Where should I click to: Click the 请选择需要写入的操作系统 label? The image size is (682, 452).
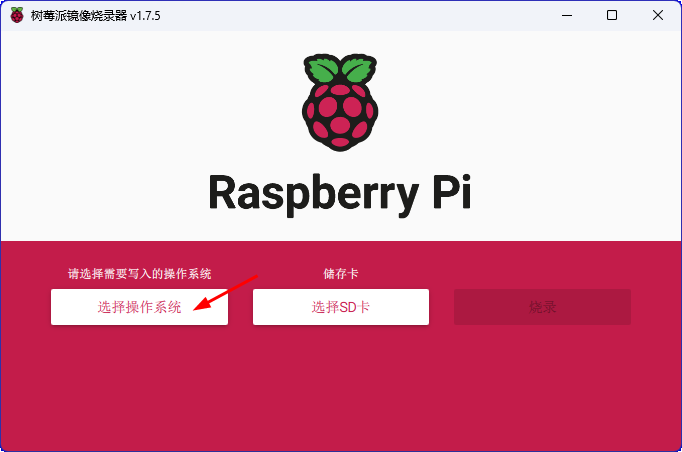tap(139, 274)
